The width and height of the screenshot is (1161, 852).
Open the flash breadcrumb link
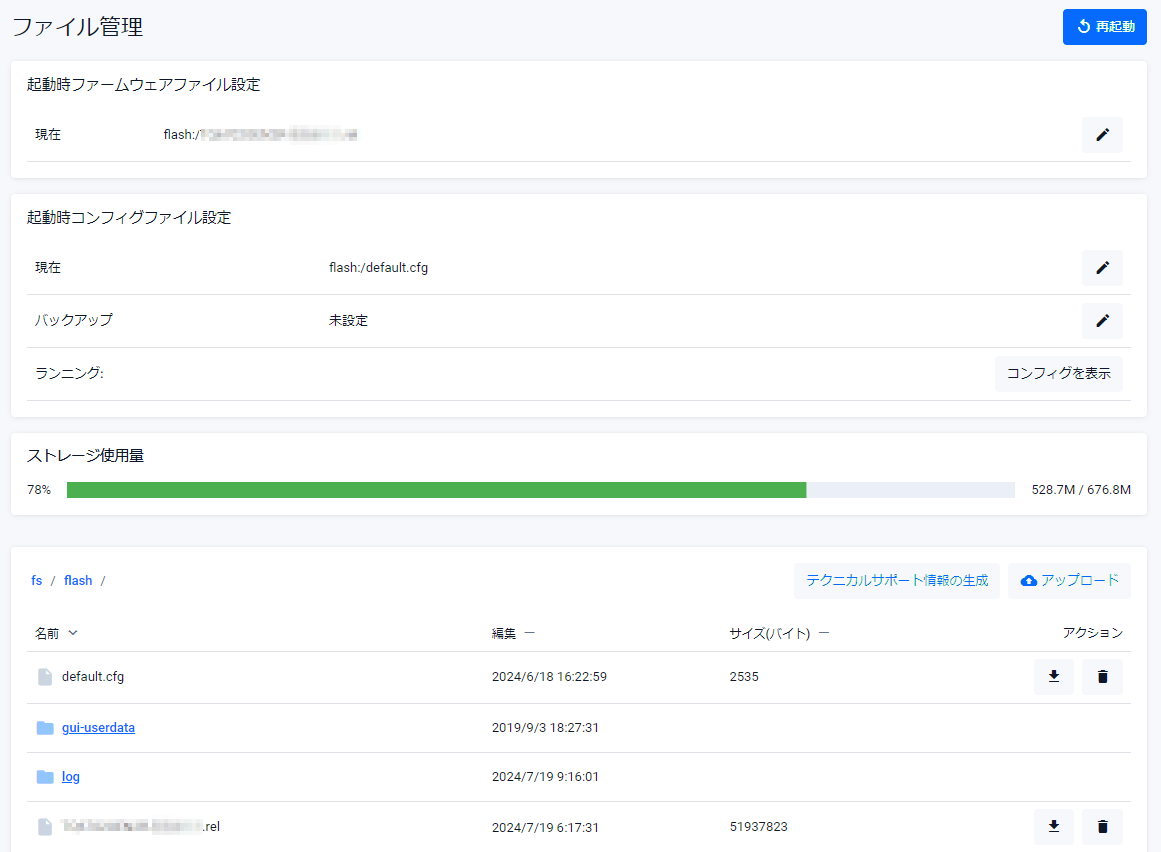pos(78,581)
